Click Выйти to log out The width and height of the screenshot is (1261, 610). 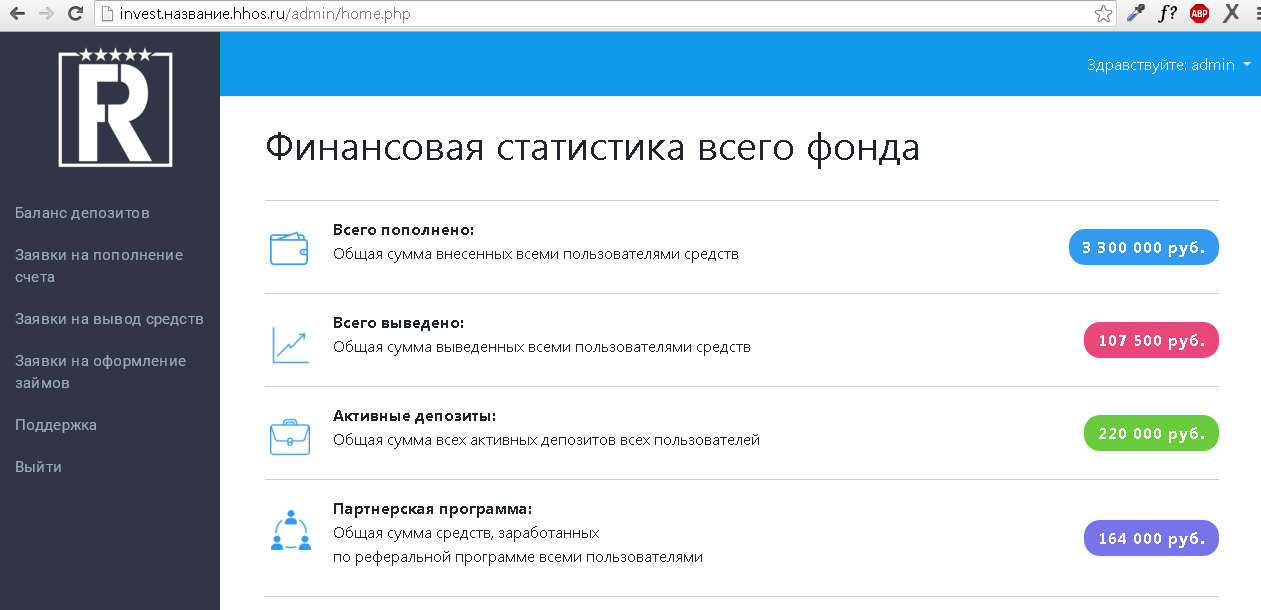coord(38,467)
